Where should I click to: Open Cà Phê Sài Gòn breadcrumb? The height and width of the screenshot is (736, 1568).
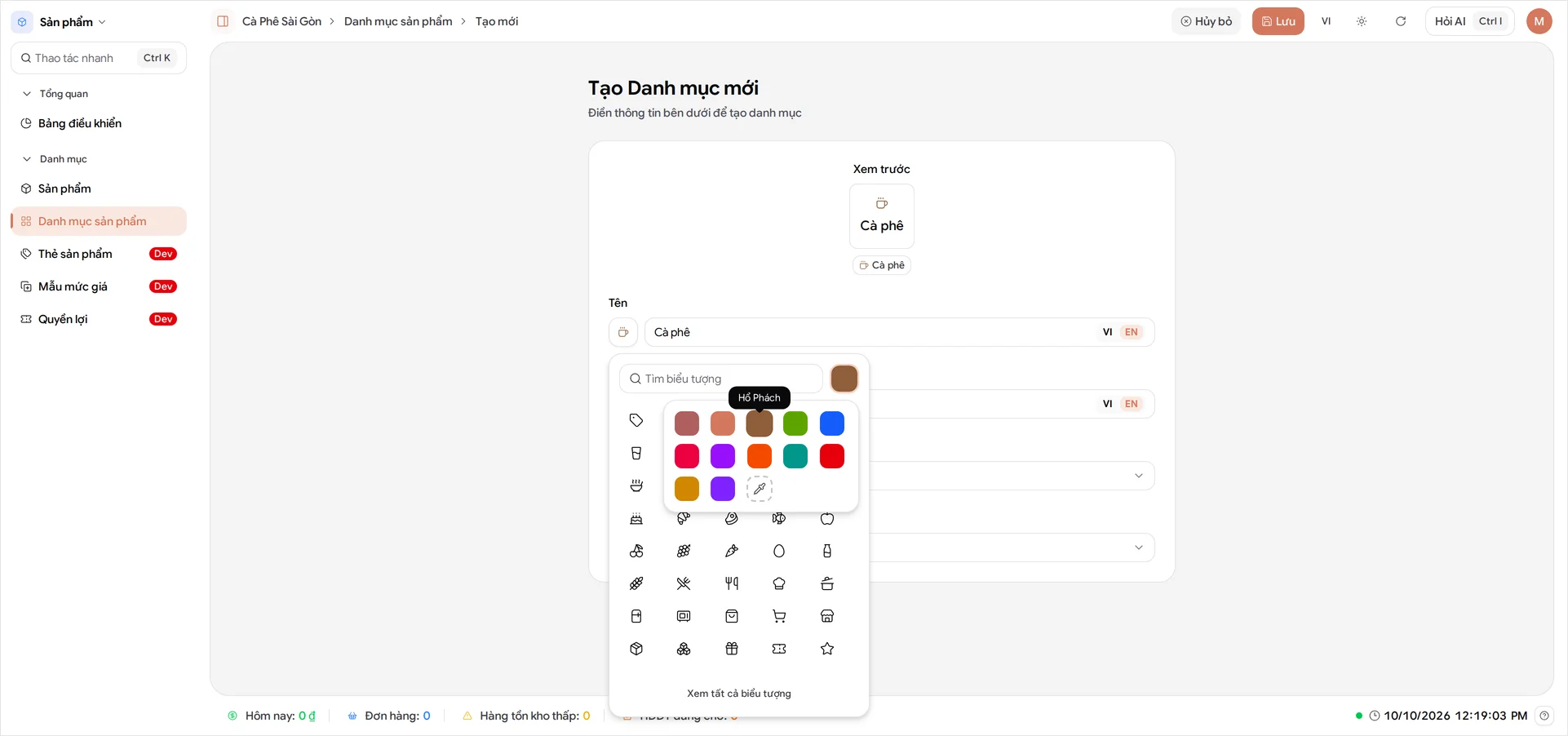(x=281, y=21)
